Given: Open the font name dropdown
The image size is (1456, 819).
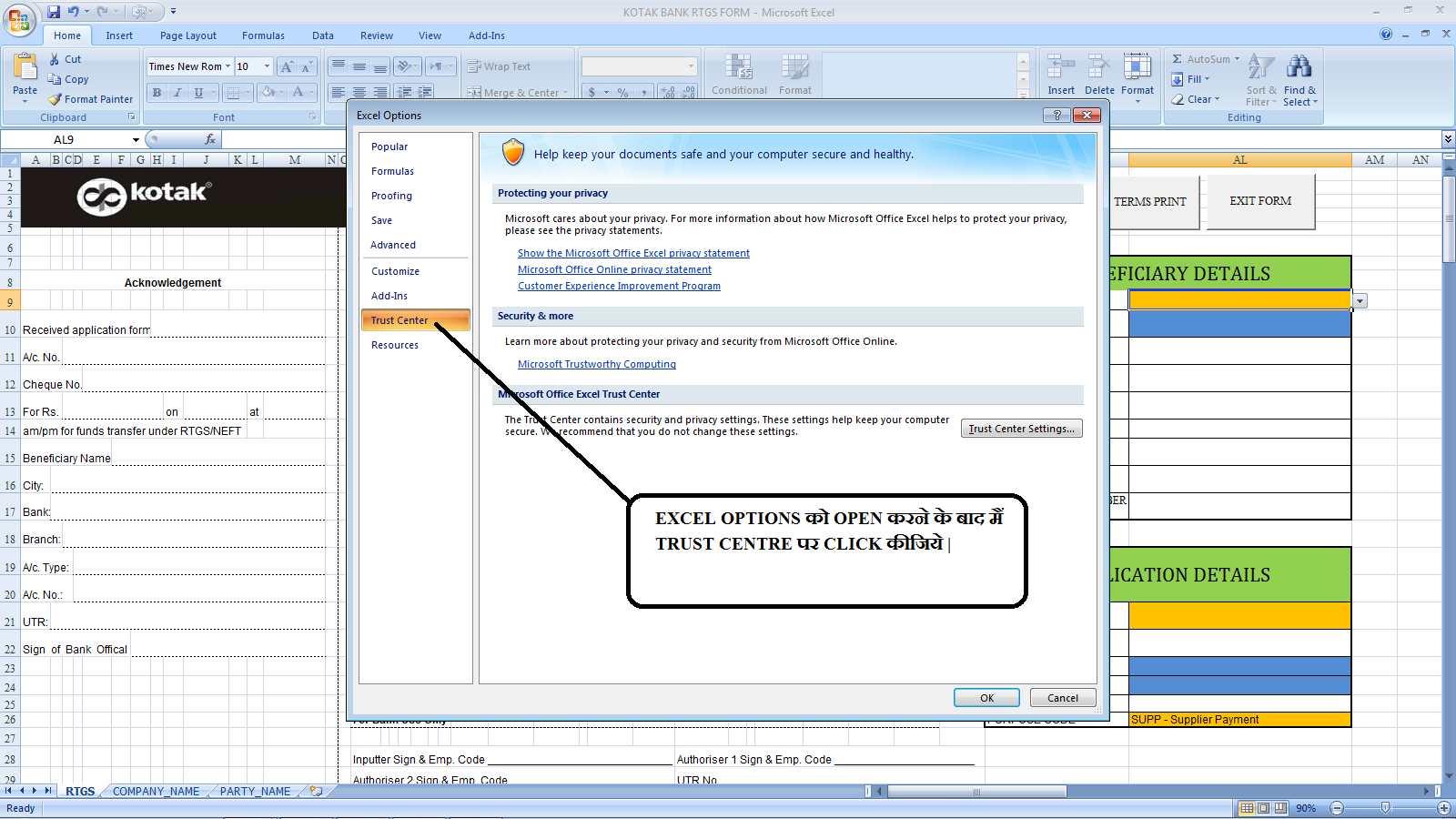Looking at the screenshot, I should pos(228,66).
